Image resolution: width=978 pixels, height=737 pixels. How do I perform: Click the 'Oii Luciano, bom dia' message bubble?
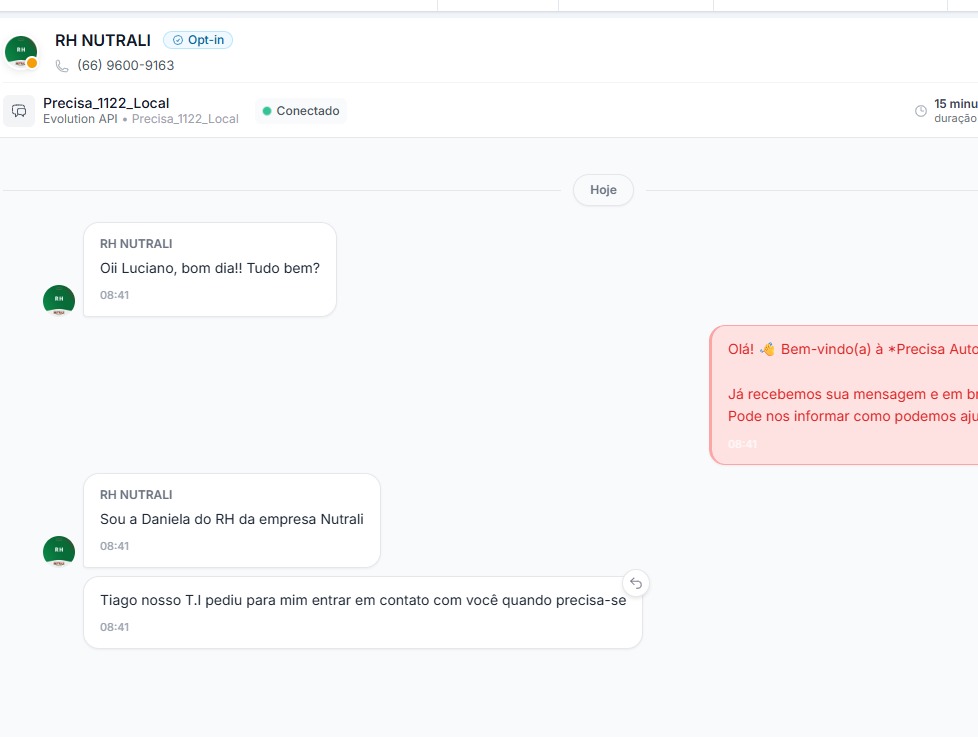point(210,268)
